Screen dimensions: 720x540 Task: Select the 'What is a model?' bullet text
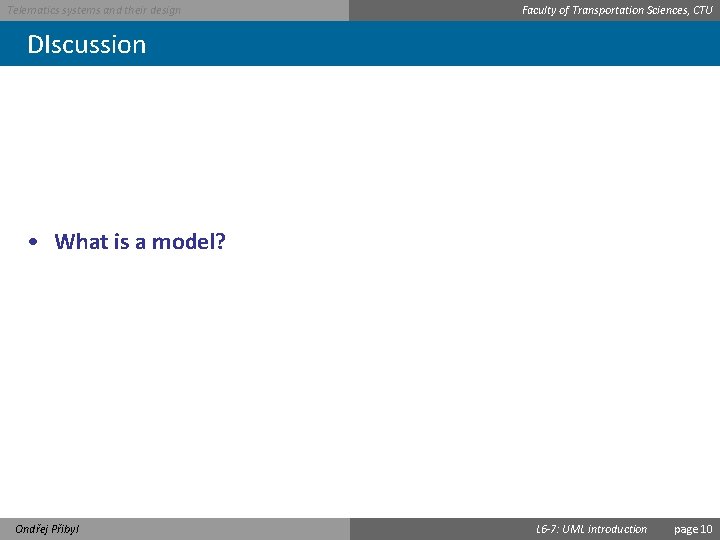[140, 242]
